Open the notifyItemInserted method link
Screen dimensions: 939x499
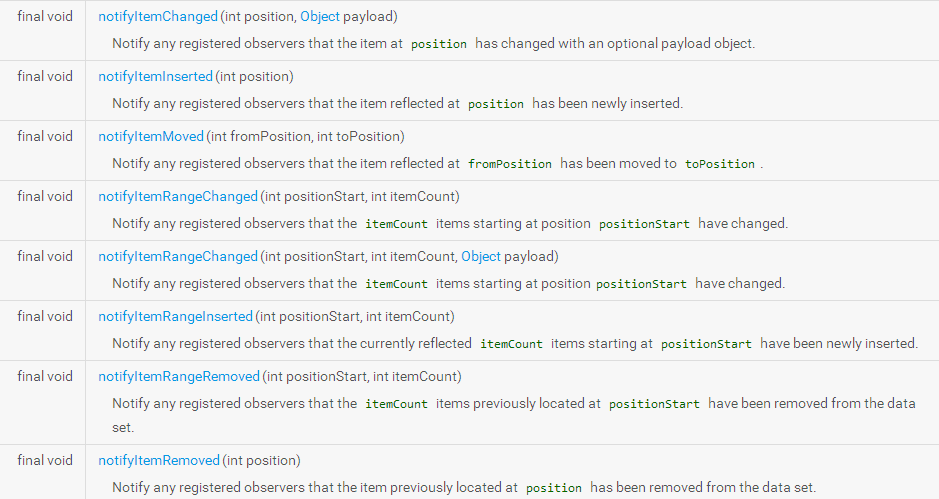[x=155, y=77]
